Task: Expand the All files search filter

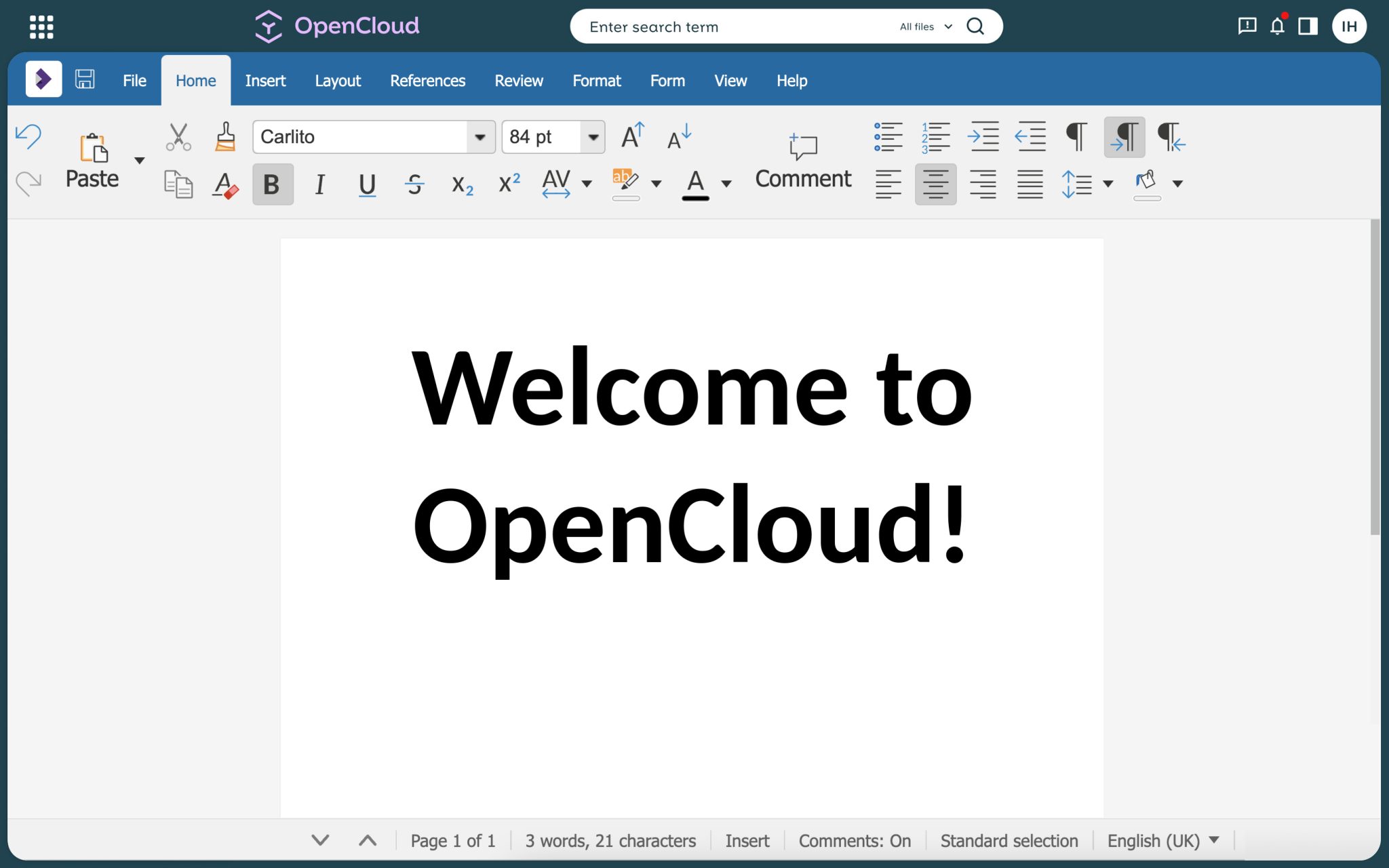Action: [924, 26]
